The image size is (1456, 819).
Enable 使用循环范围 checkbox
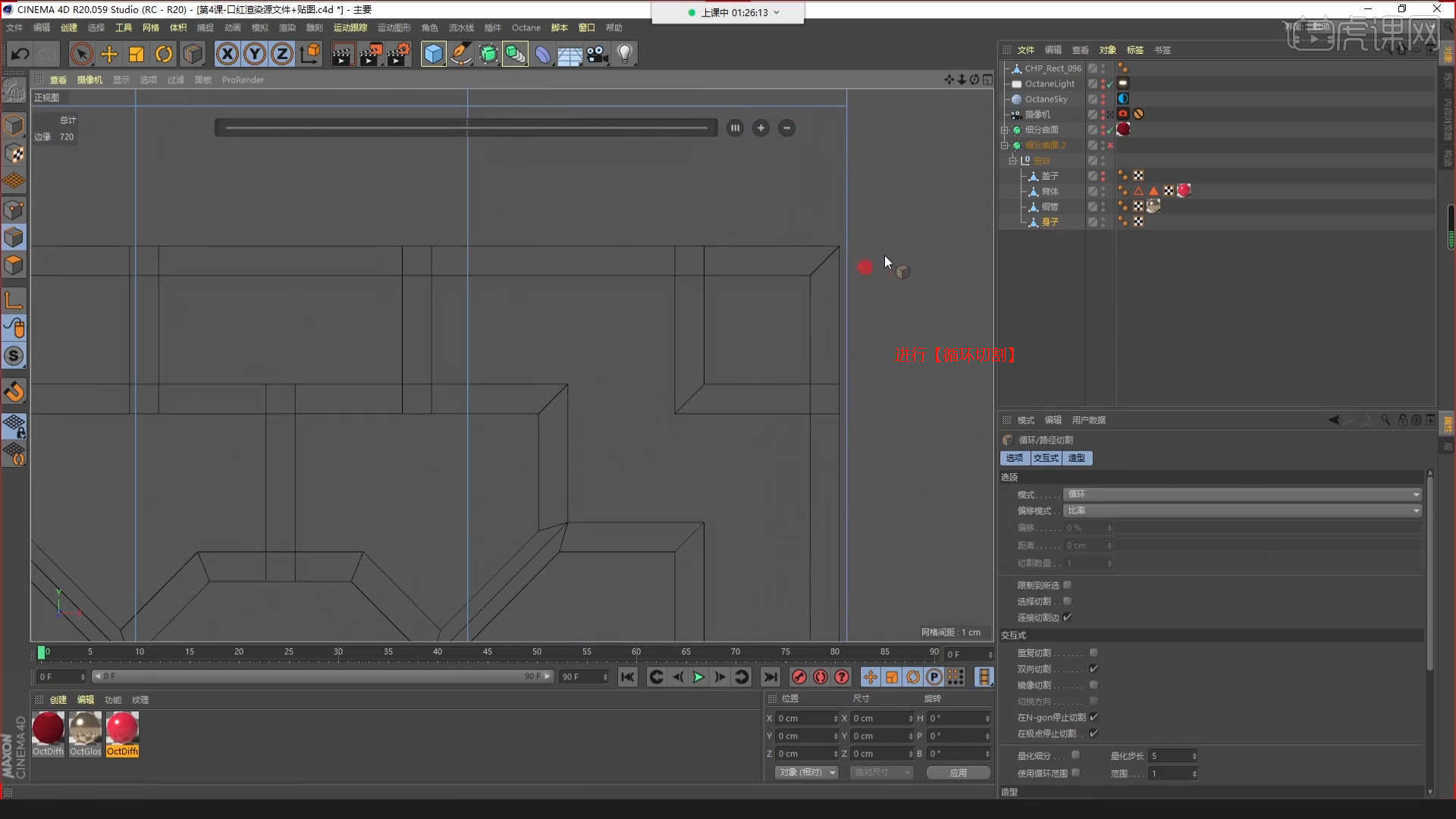point(1075,773)
